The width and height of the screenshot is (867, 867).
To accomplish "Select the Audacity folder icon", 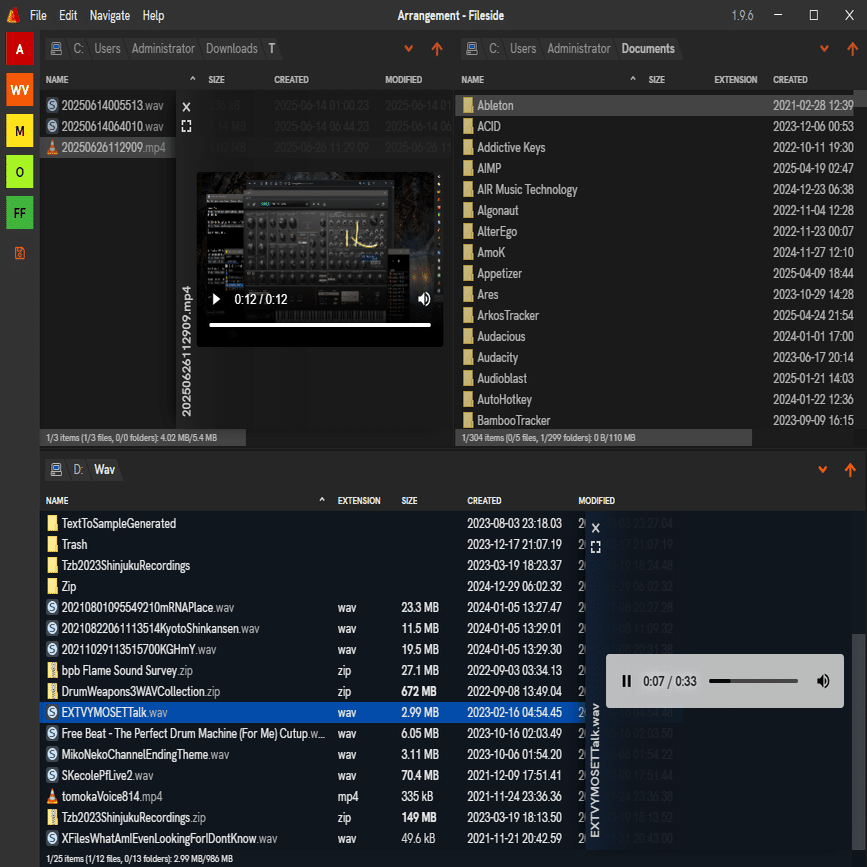I will point(468,357).
